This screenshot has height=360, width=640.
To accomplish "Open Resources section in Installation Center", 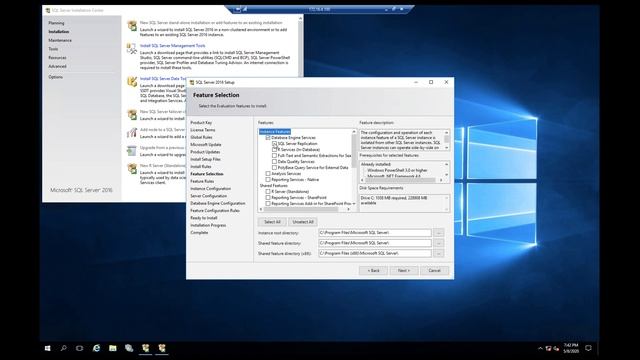I will point(57,58).
